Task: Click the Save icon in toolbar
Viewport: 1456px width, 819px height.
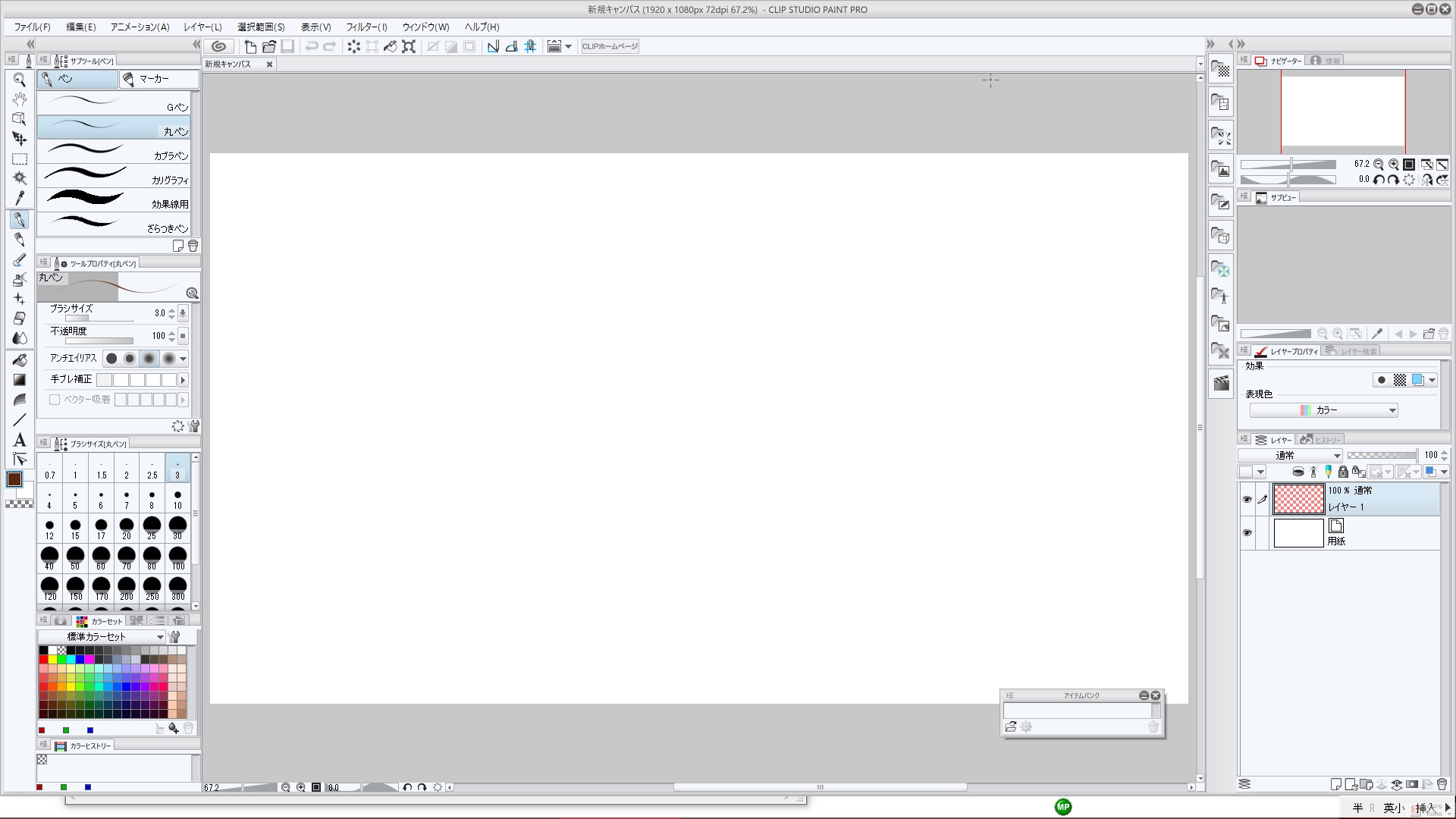Action: [287, 46]
